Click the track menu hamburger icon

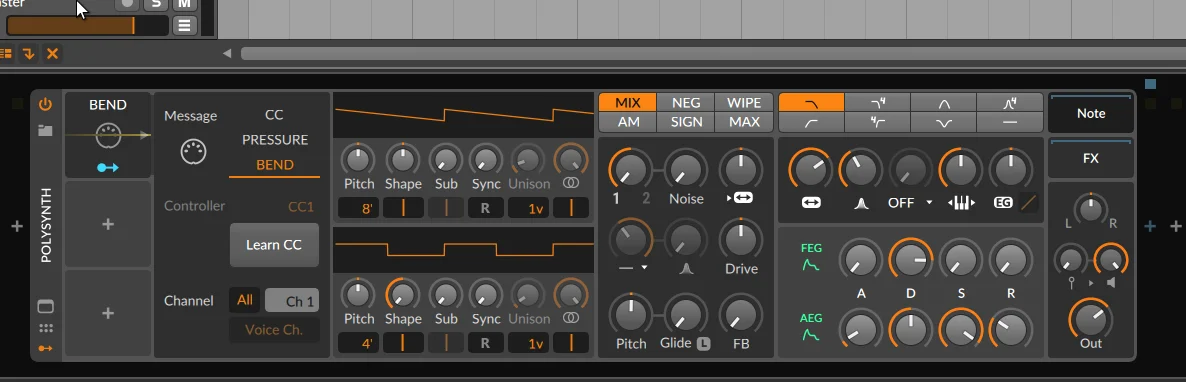[184, 25]
